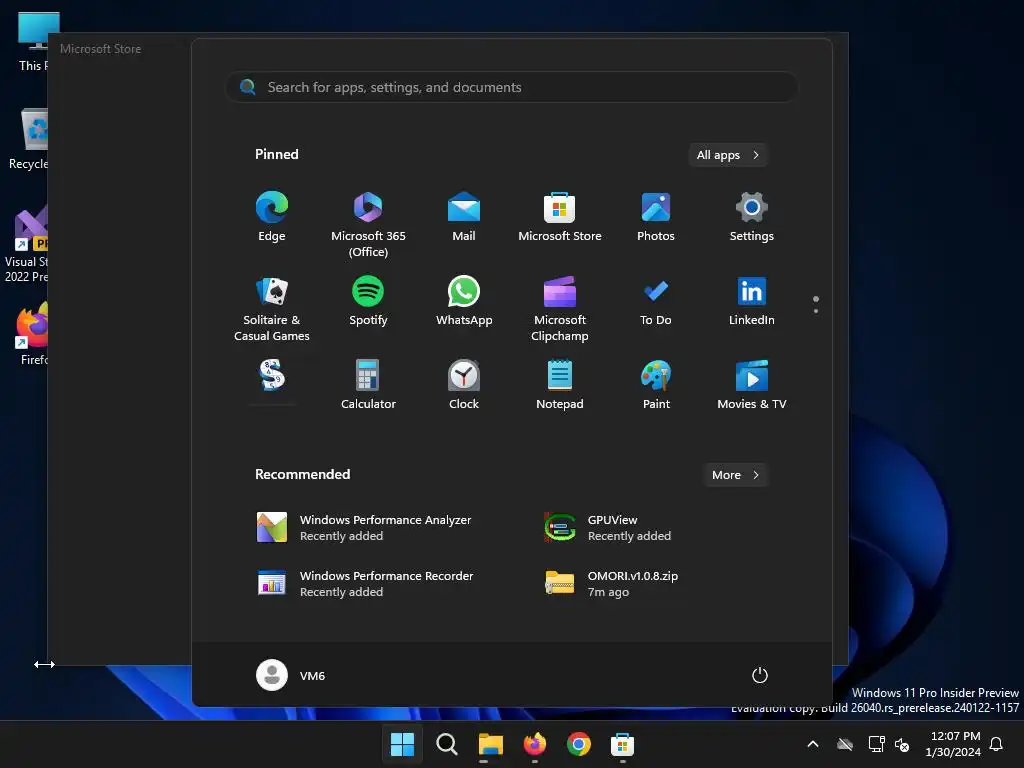Launch the Calculator app

[x=368, y=385]
